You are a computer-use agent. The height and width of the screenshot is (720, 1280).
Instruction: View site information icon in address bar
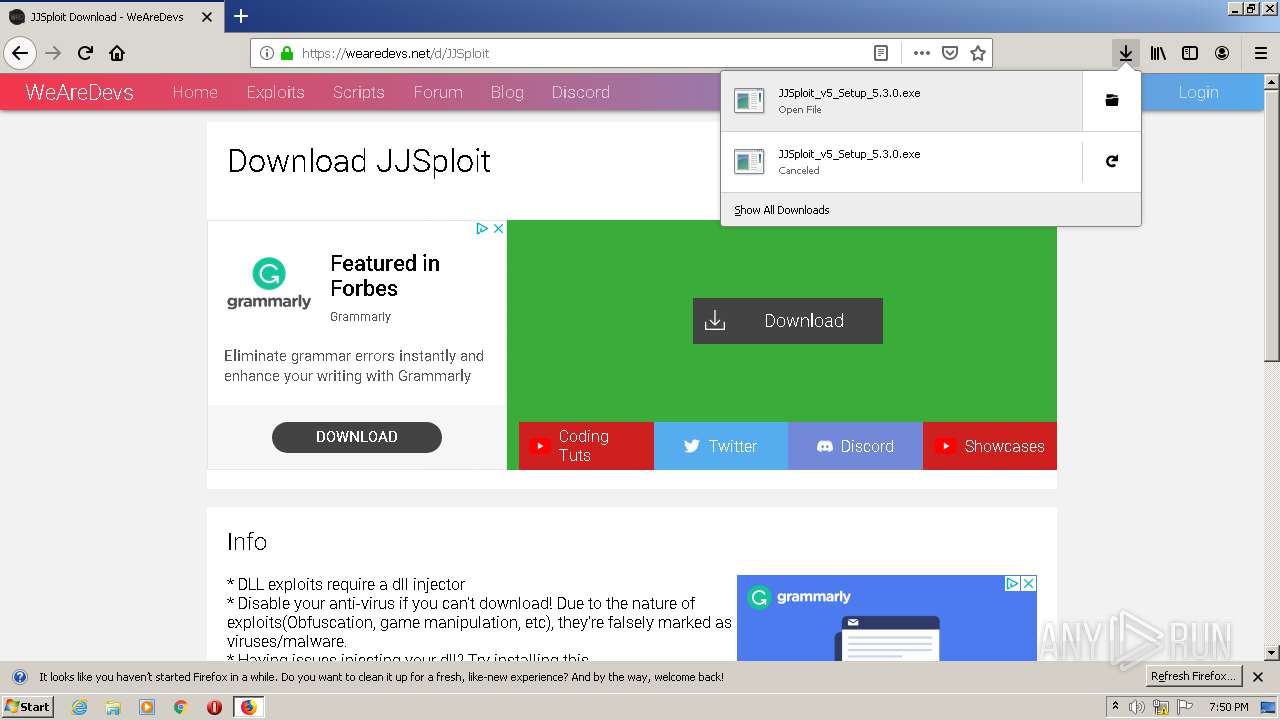click(x=267, y=53)
